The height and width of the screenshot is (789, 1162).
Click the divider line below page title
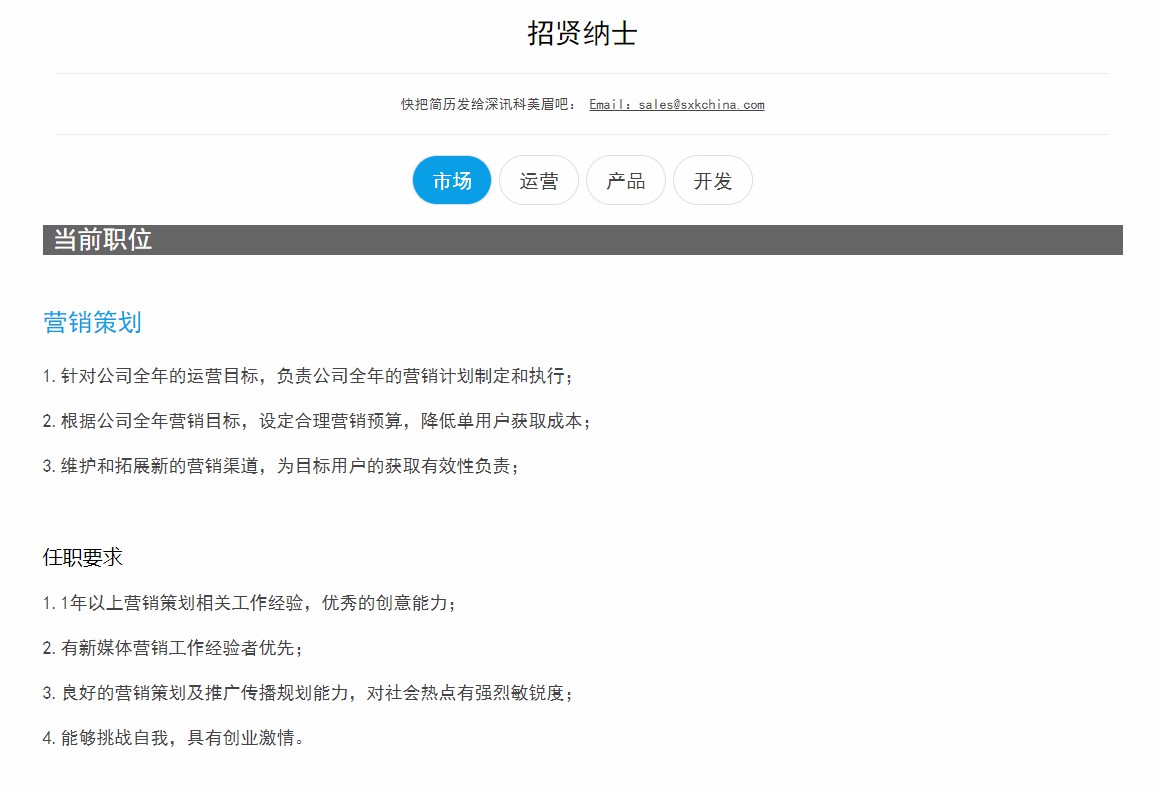pos(582,73)
